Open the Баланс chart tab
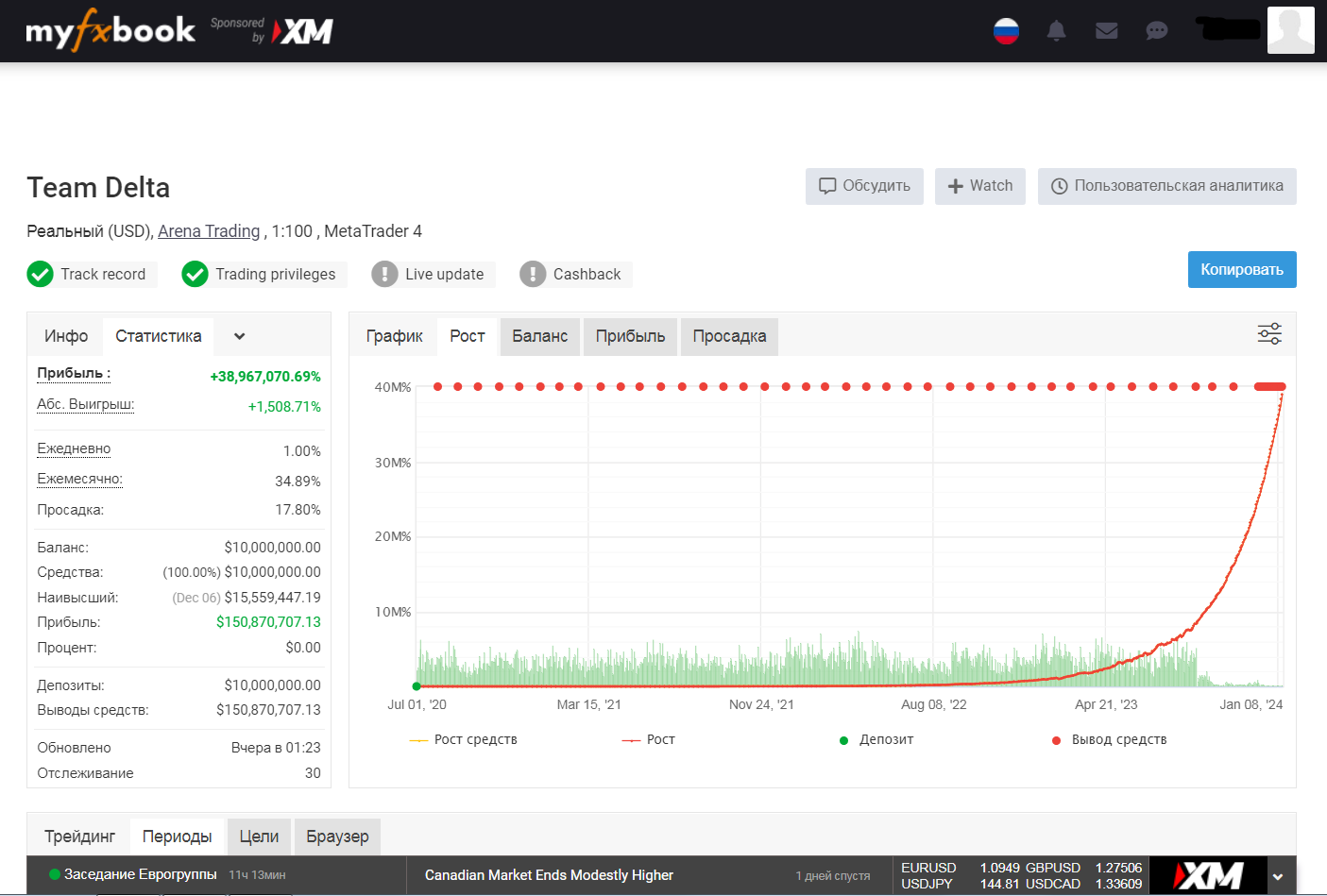This screenshot has width=1327, height=896. click(x=540, y=336)
